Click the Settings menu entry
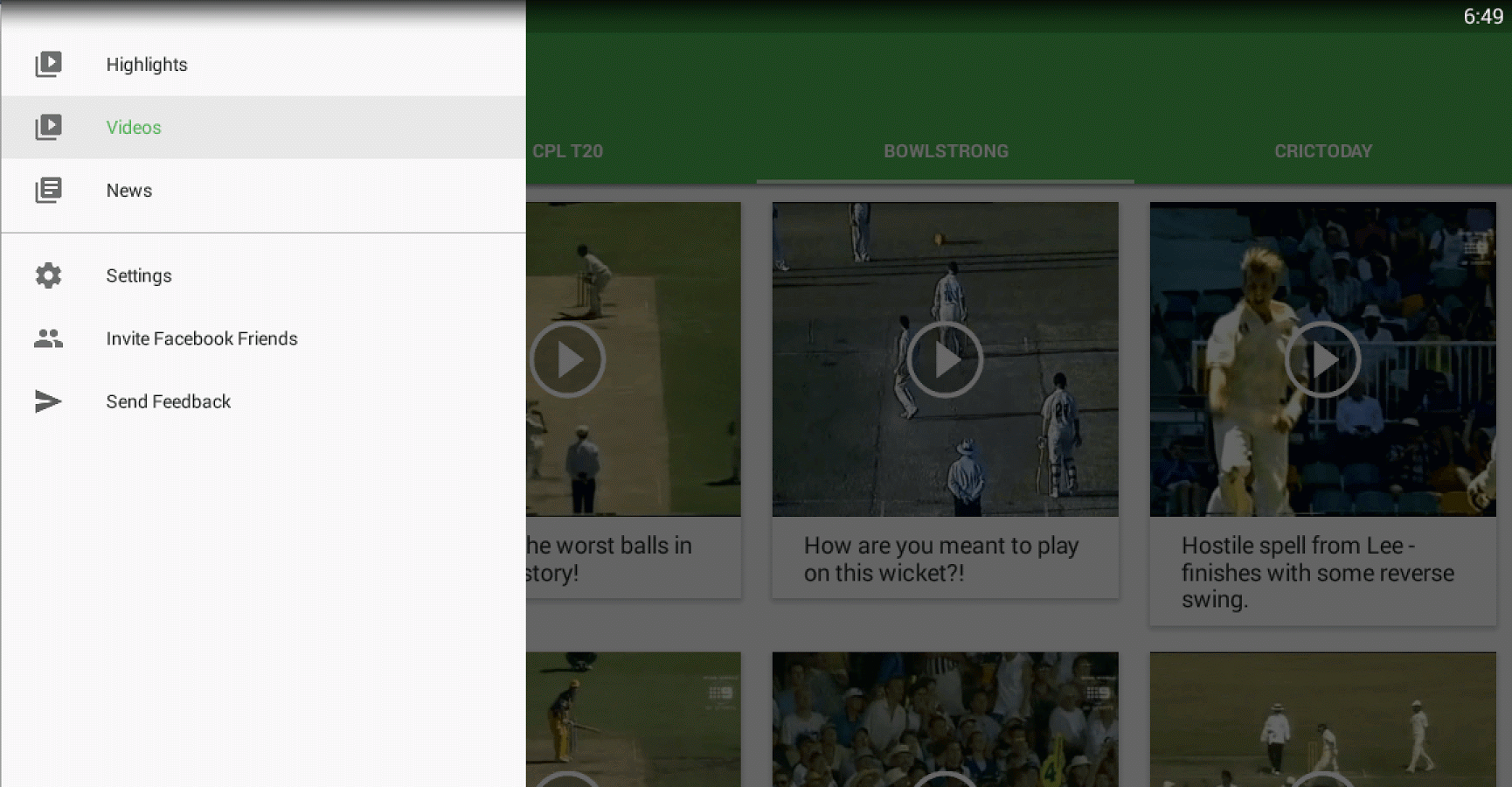 [x=138, y=275]
